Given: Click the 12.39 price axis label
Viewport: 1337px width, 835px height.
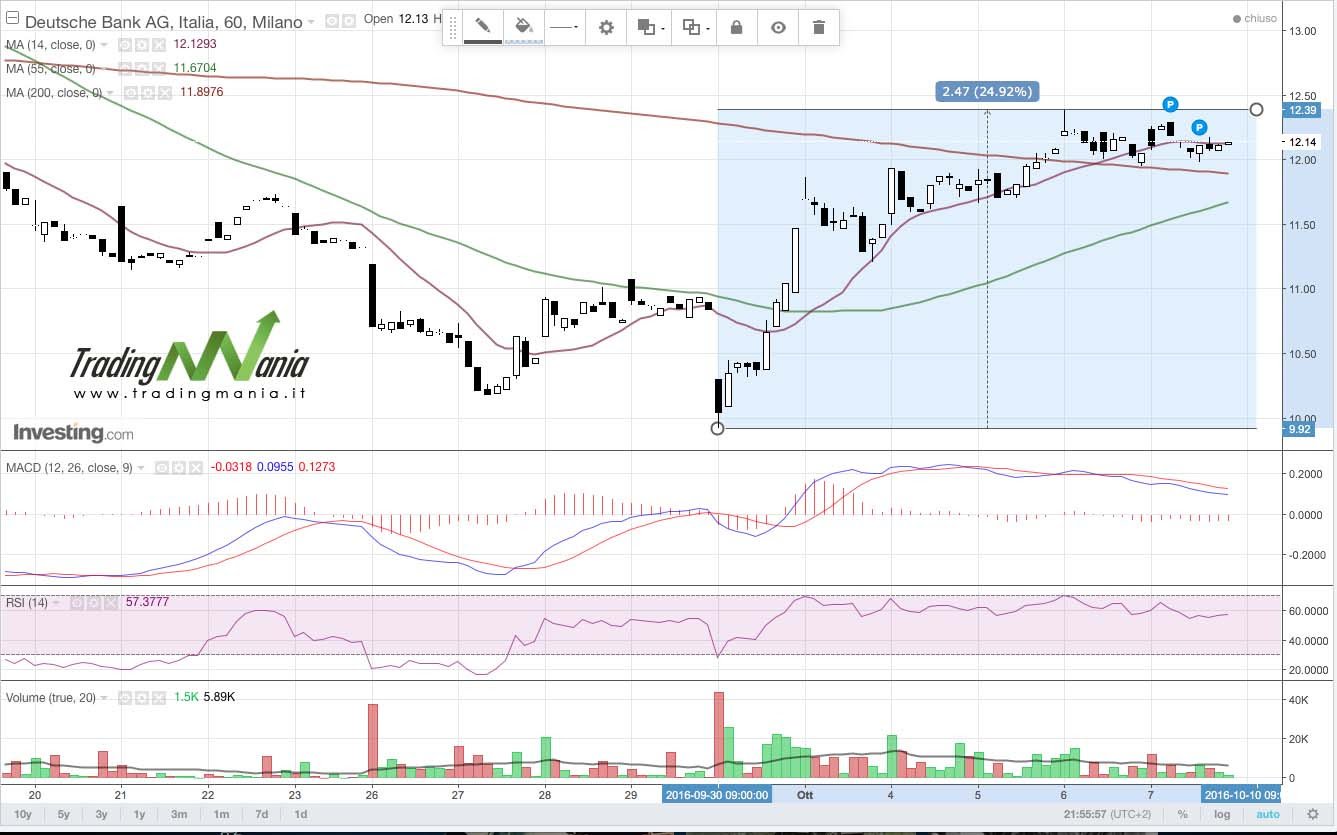Looking at the screenshot, I should coord(1304,110).
